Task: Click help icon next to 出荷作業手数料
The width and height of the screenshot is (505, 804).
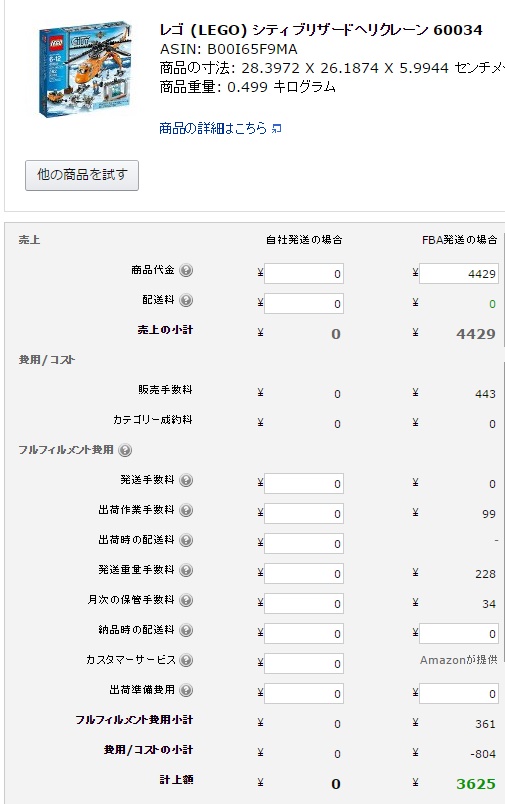Action: [x=186, y=510]
